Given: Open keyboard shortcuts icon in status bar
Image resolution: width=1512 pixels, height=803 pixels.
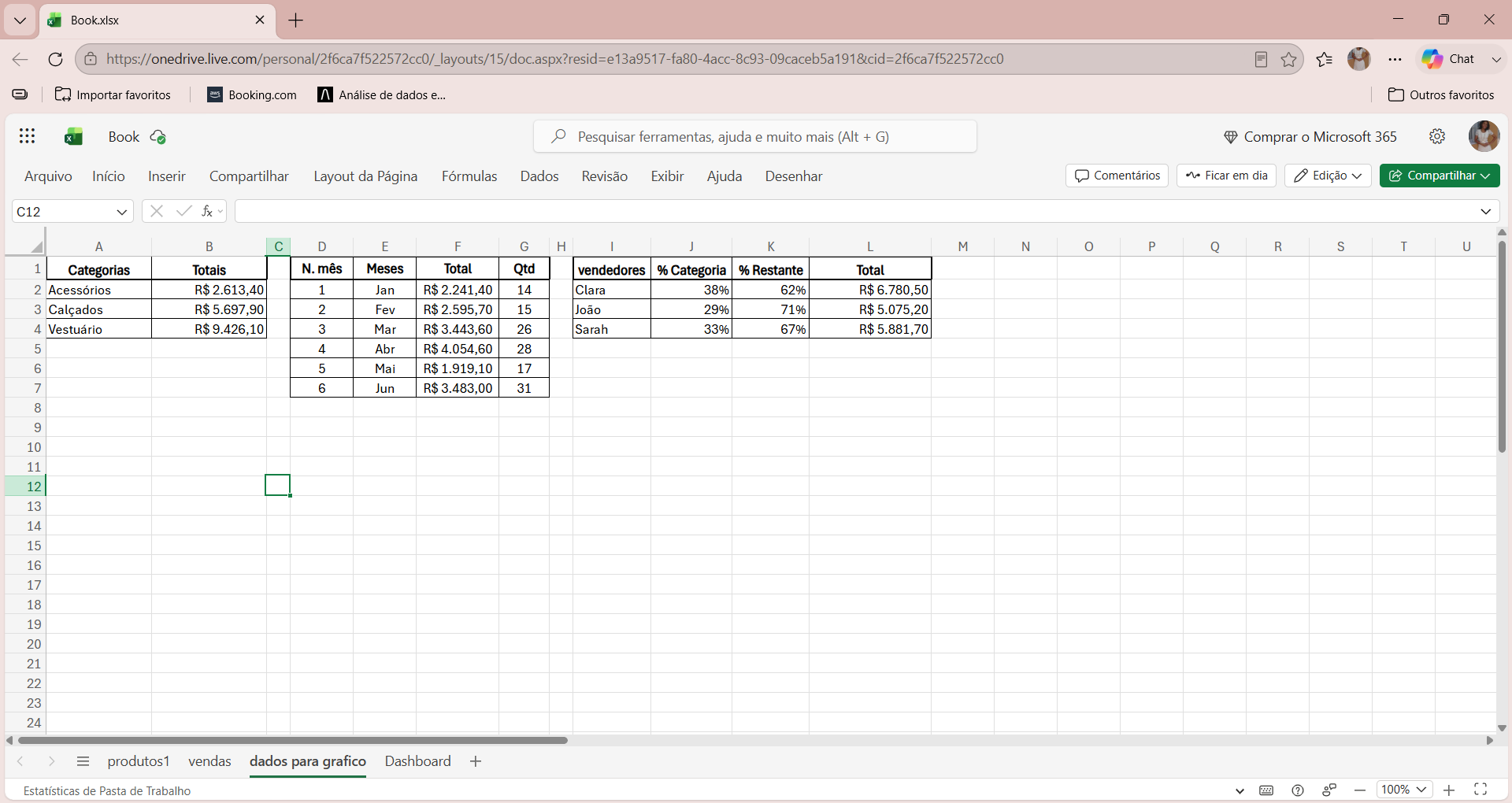Looking at the screenshot, I should tap(1266, 790).
